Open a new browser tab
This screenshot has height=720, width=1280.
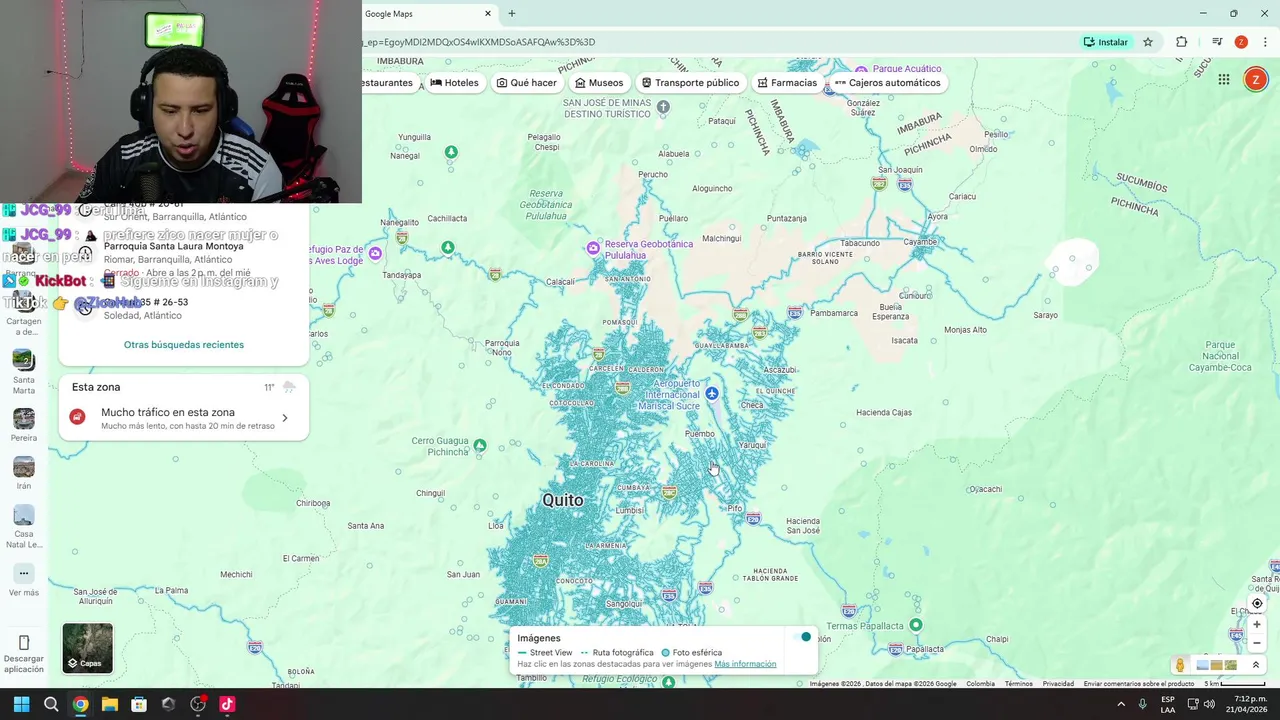click(x=511, y=14)
